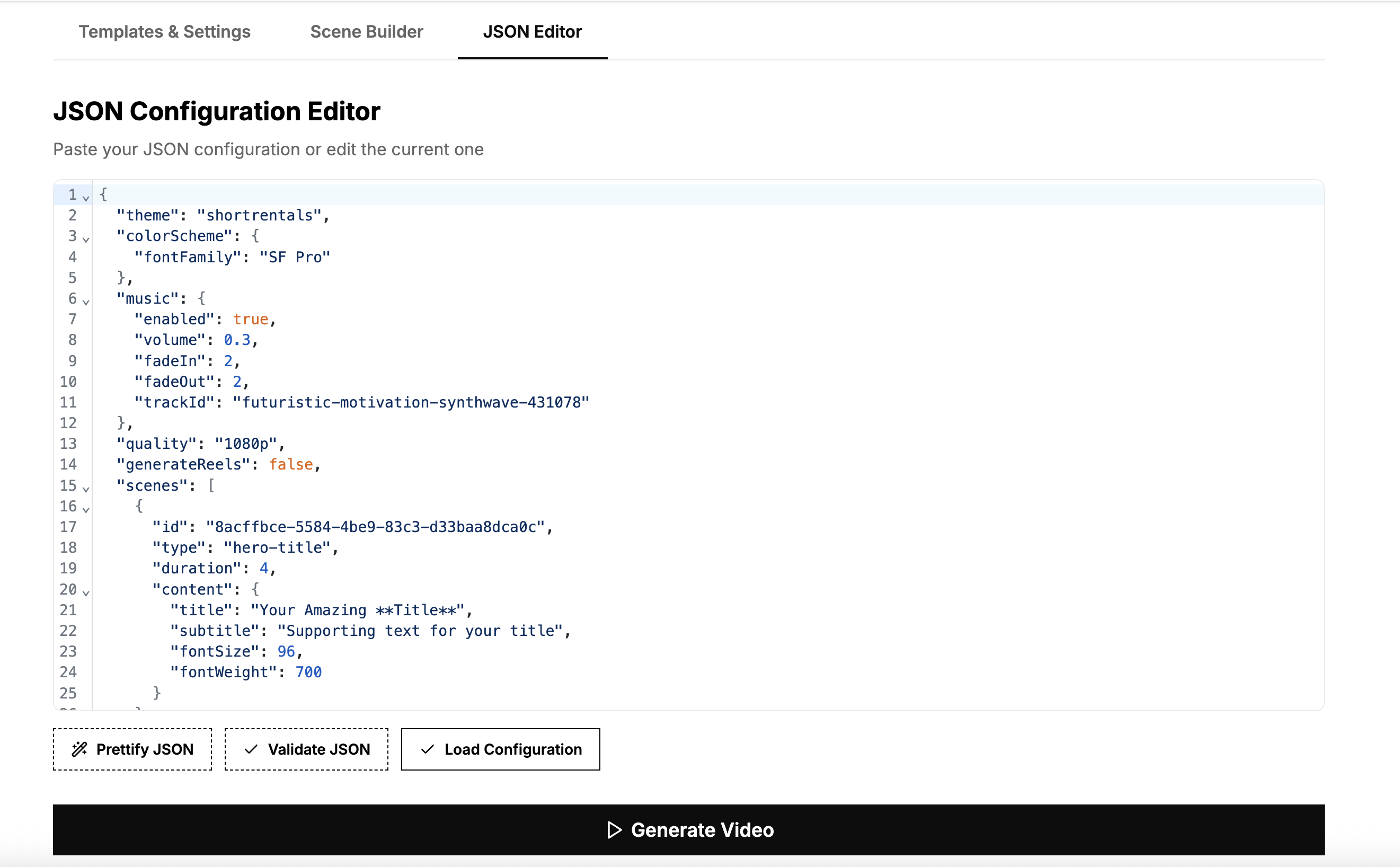Screen dimensions: 1400x867
Task: Click the "colorScheme" key on line 3
Action: [174, 236]
